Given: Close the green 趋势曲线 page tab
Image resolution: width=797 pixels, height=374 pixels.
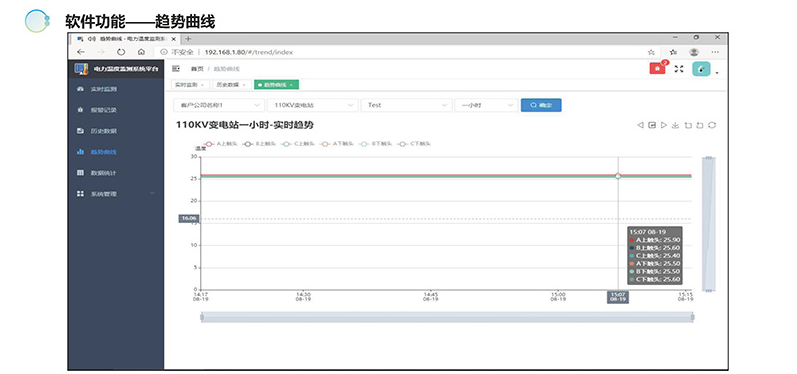Looking at the screenshot, I should coord(291,85).
